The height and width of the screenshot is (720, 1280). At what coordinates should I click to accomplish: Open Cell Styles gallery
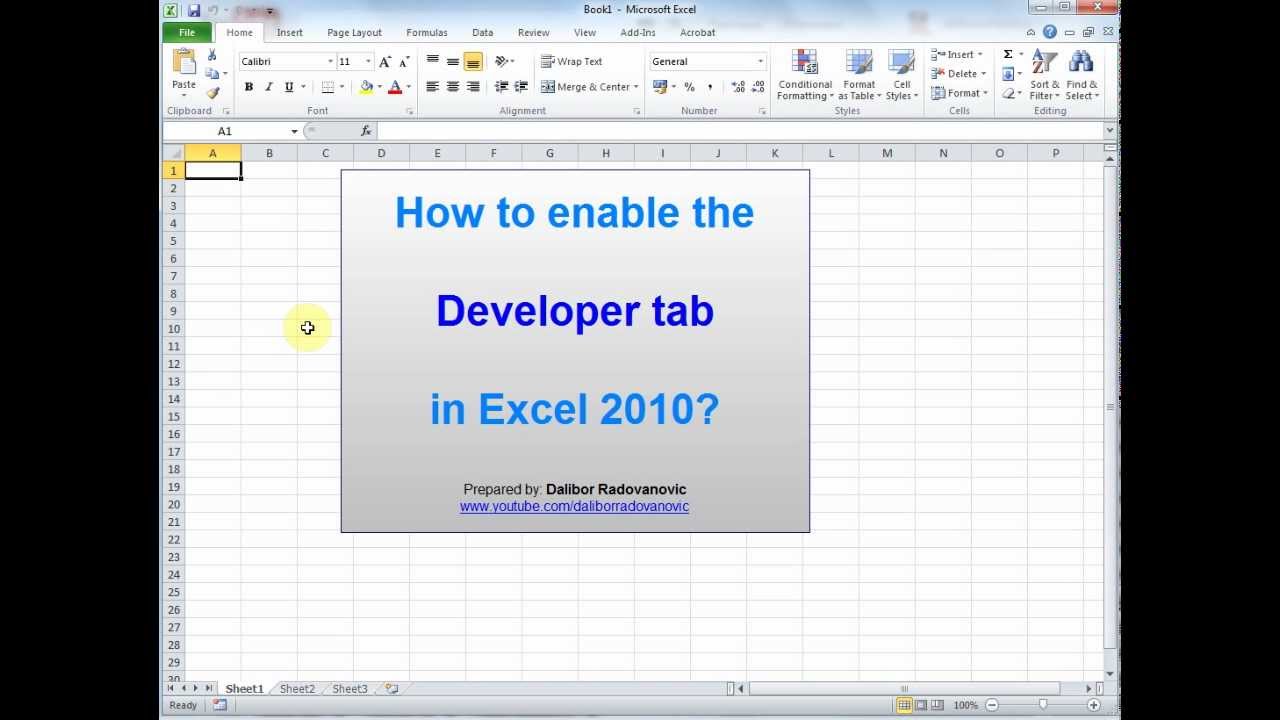point(901,75)
